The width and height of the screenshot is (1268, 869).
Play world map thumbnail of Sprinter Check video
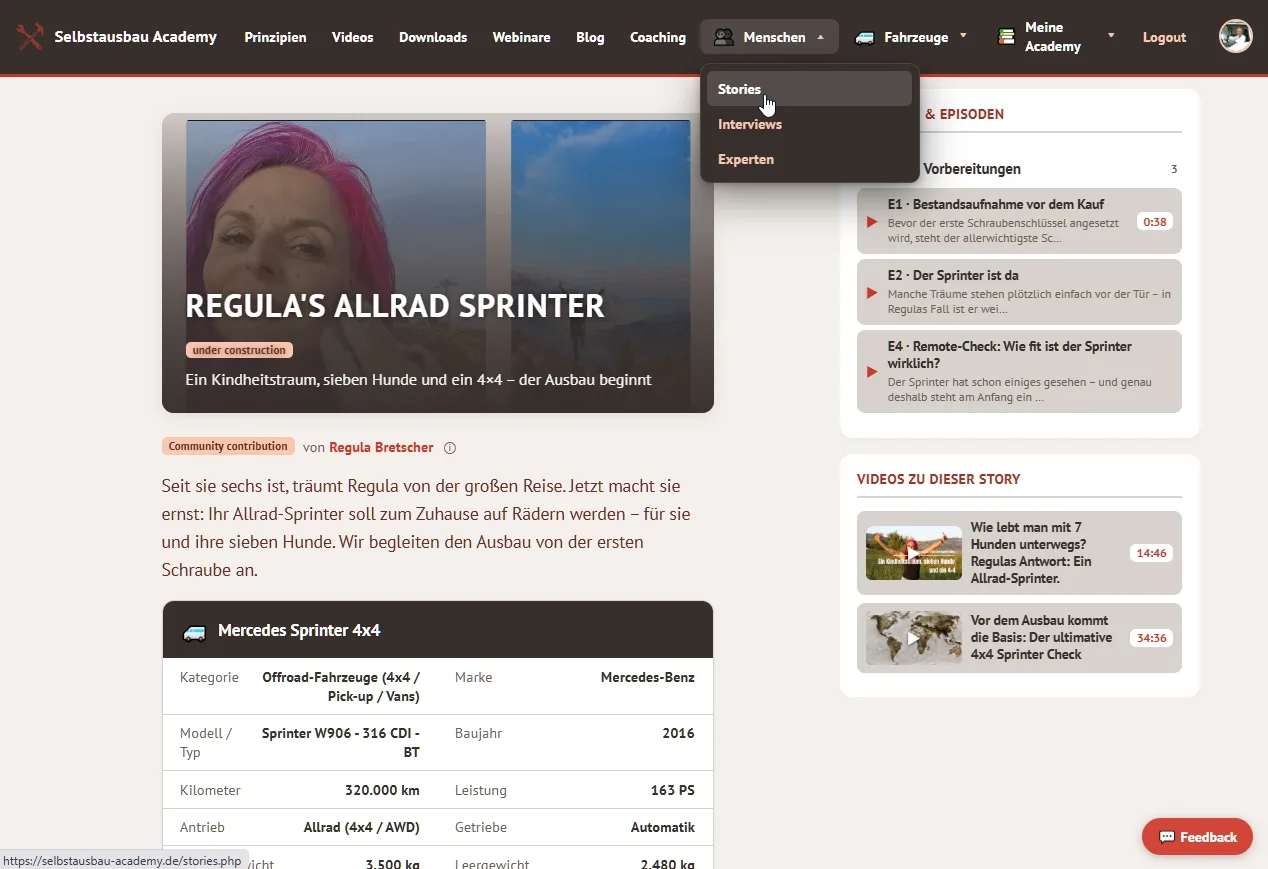(x=914, y=638)
